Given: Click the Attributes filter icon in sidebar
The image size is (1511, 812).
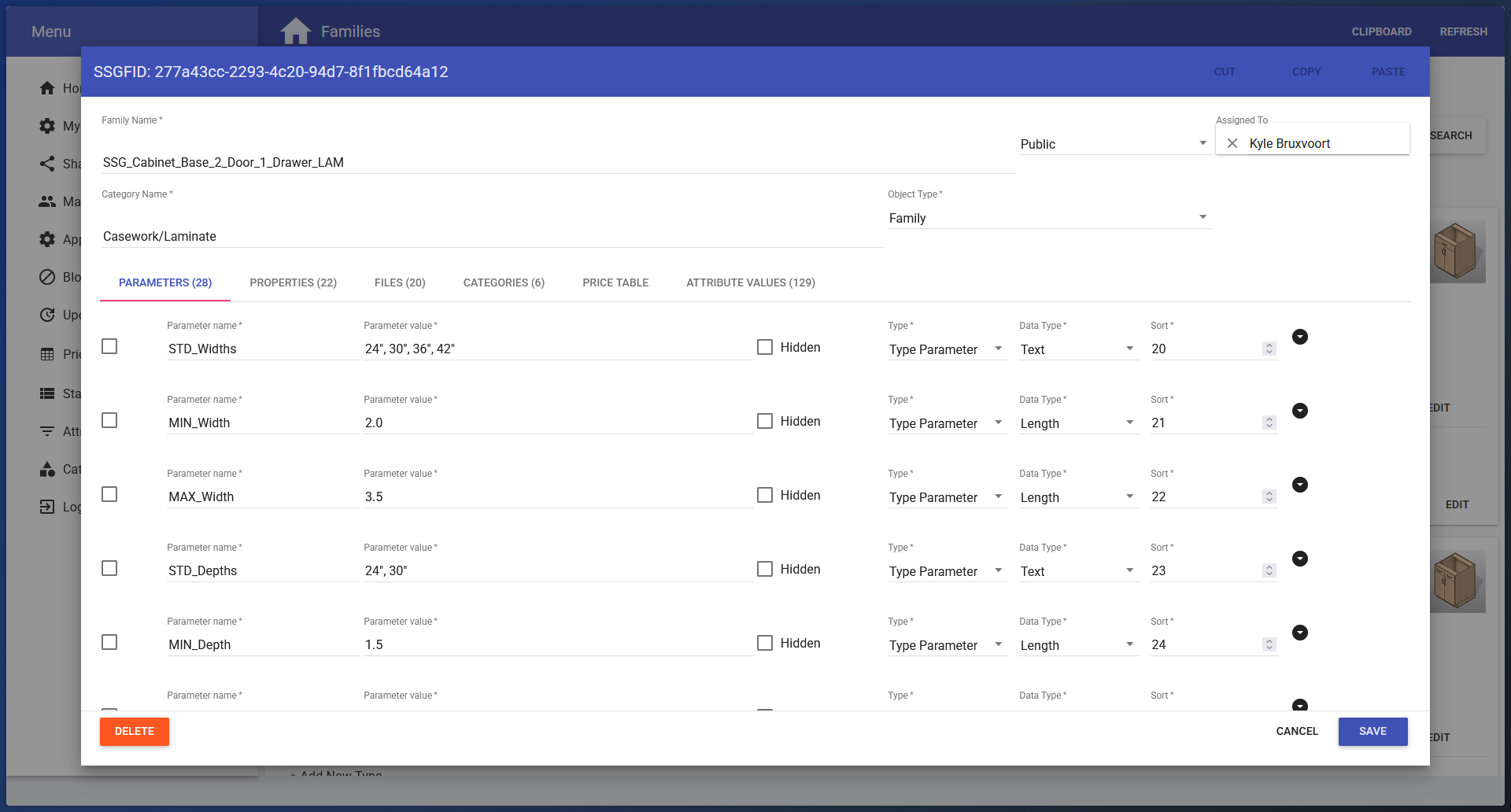Looking at the screenshot, I should (47, 431).
